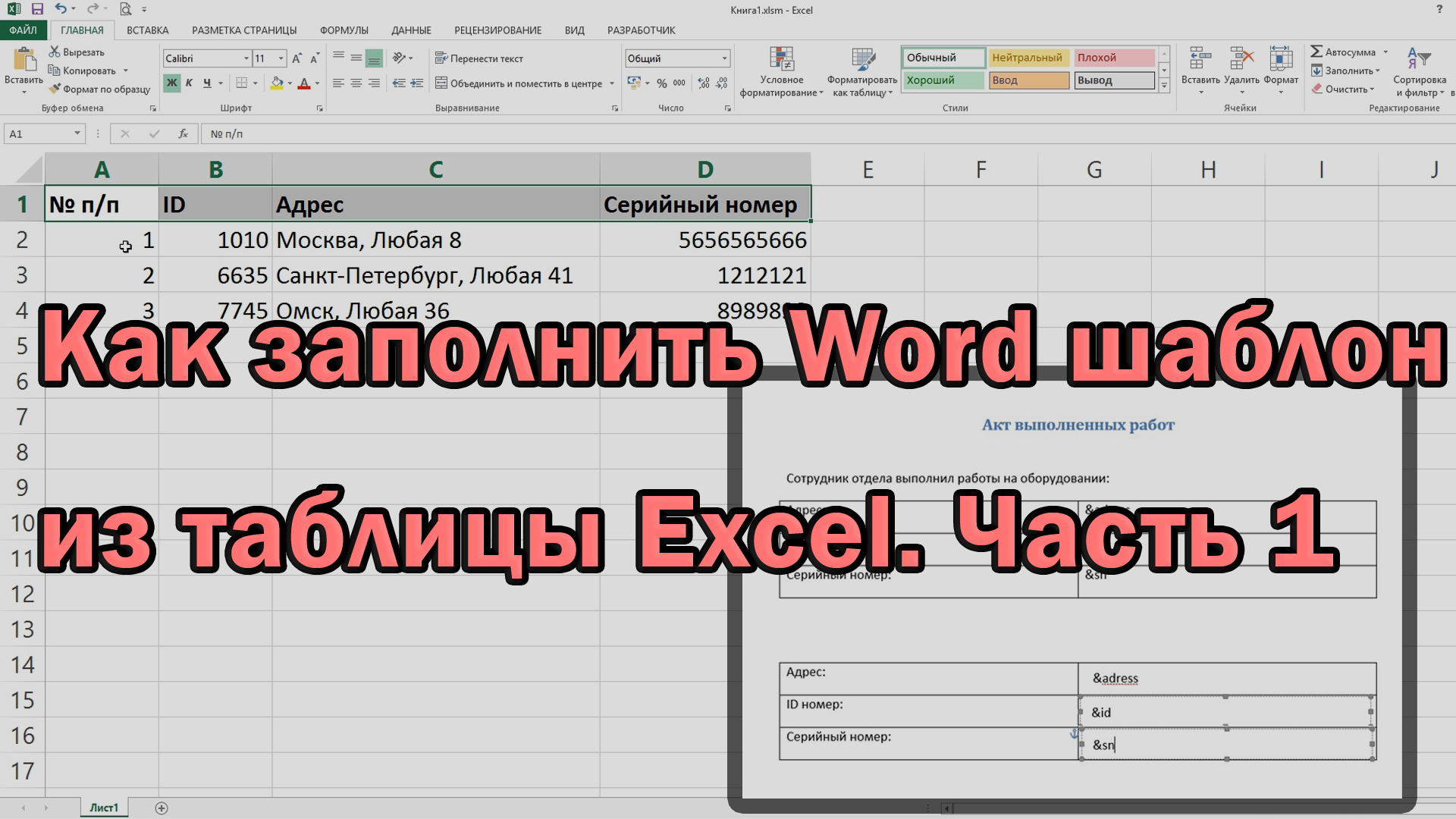Expand the merge cells dropdown arrow

pos(612,83)
